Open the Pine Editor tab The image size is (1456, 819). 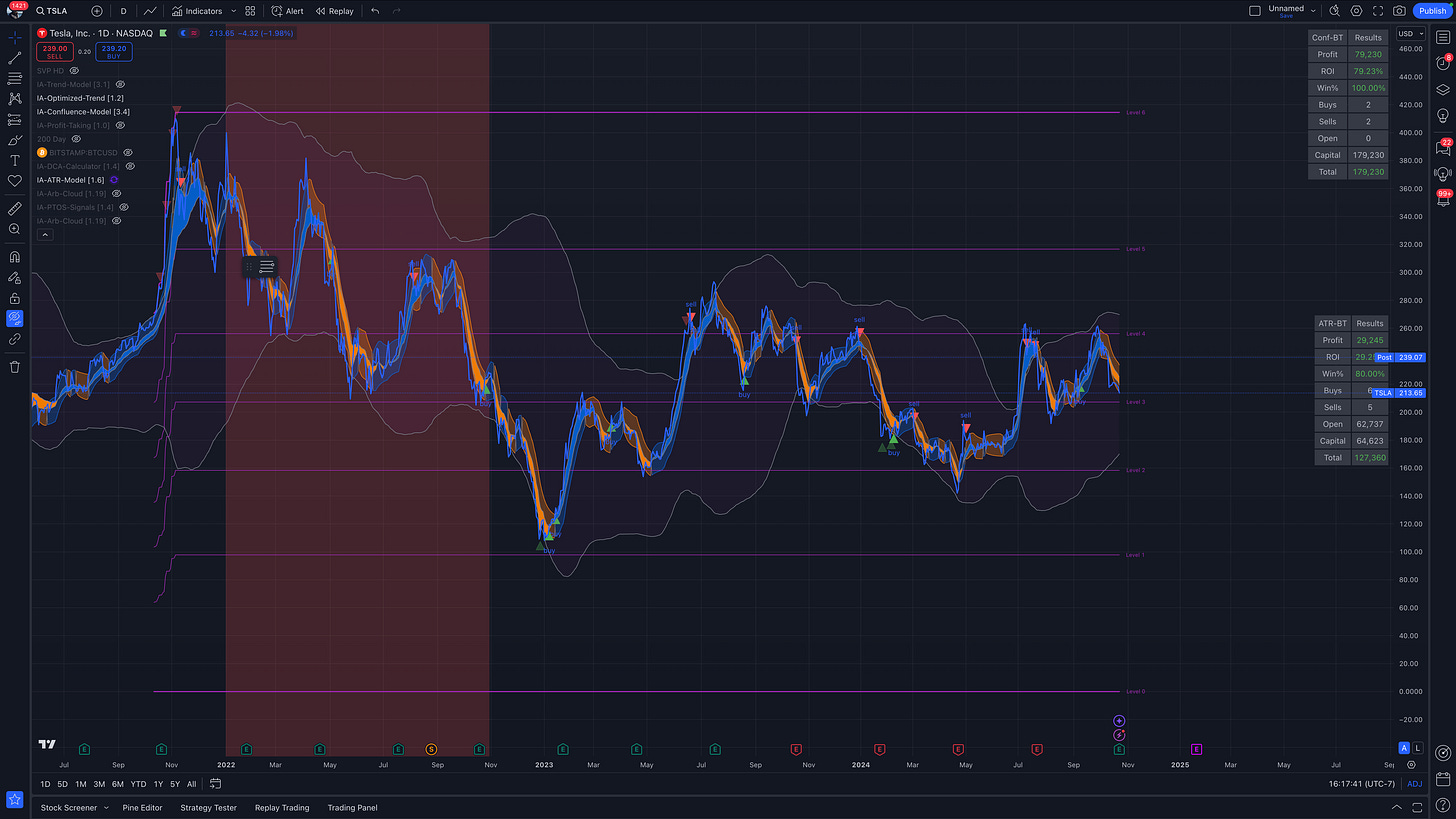143,807
